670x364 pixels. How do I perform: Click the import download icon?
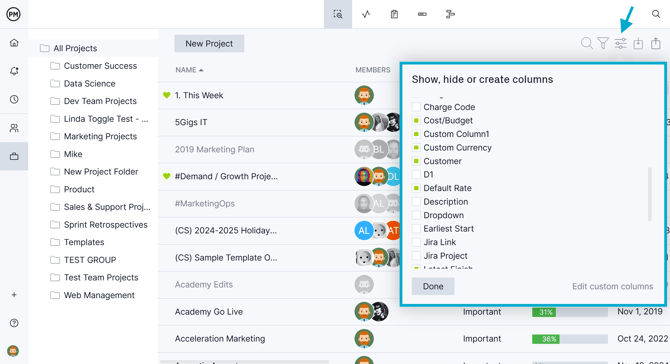coord(638,43)
